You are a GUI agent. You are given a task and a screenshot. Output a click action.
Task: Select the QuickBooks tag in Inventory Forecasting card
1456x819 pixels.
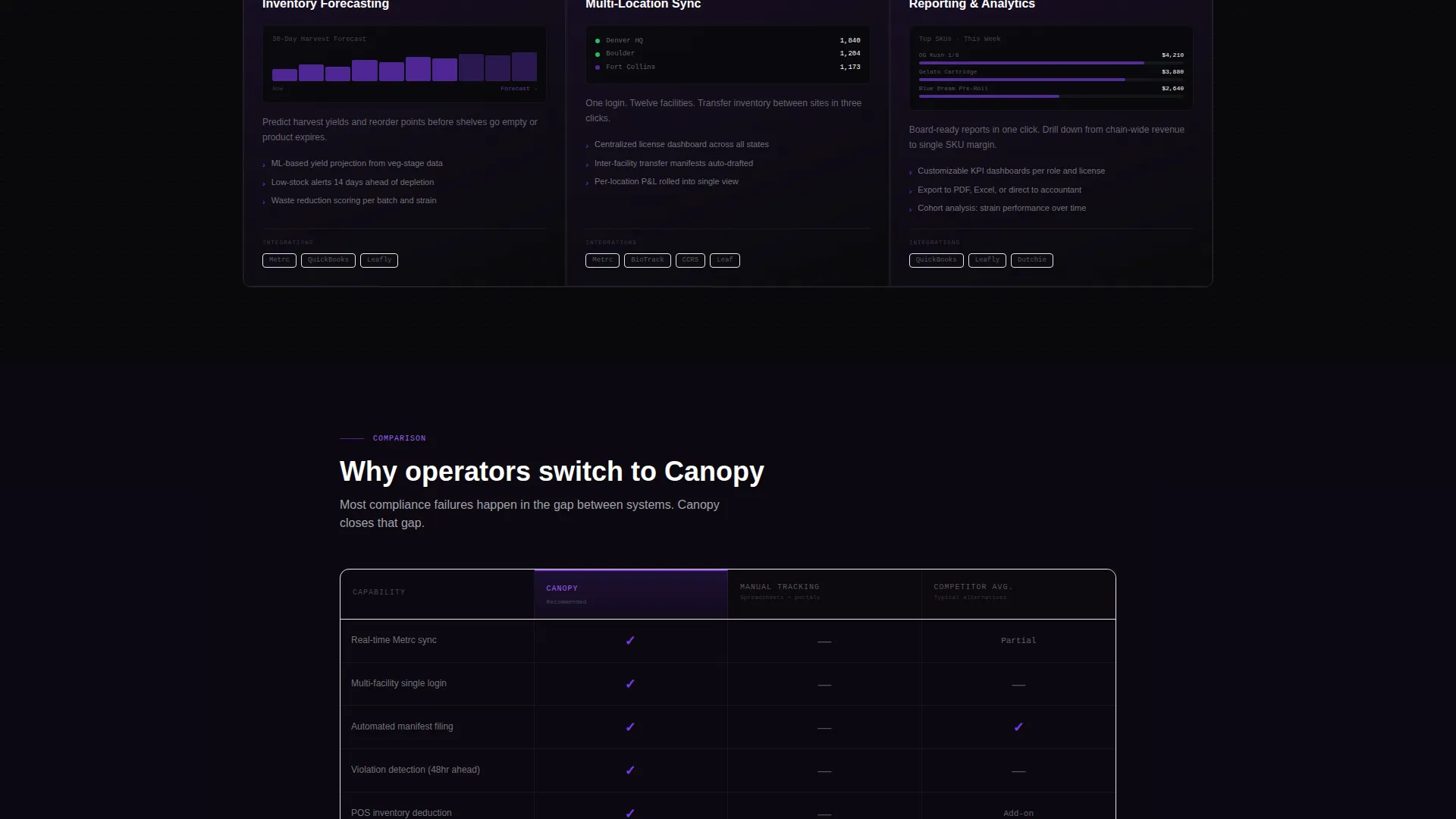pyautogui.click(x=328, y=260)
